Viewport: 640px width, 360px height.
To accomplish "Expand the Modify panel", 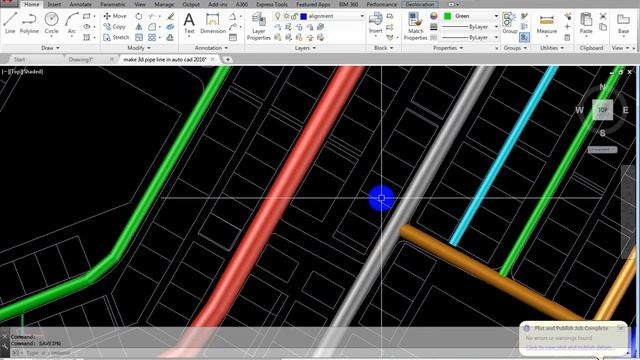I will tap(139, 48).
